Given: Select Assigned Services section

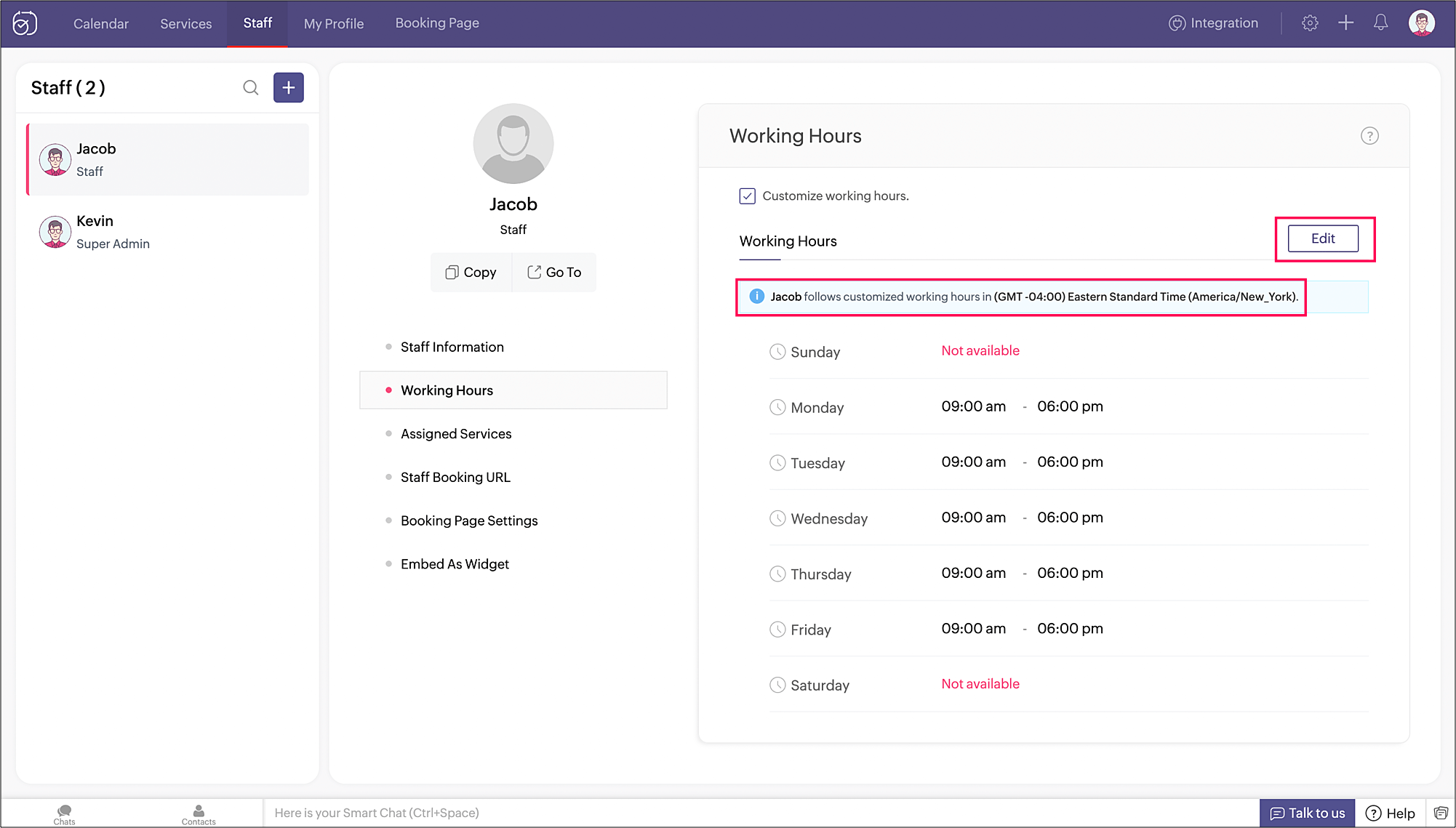Looking at the screenshot, I should 456,434.
